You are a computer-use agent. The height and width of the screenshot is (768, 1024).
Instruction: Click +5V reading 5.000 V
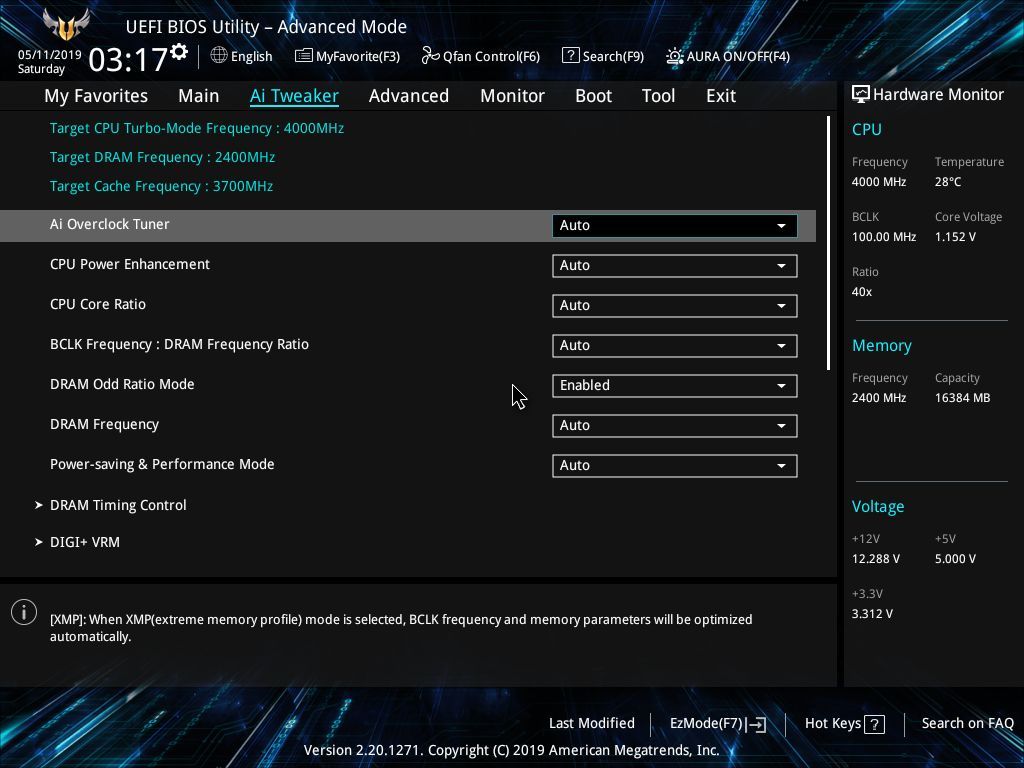point(955,559)
